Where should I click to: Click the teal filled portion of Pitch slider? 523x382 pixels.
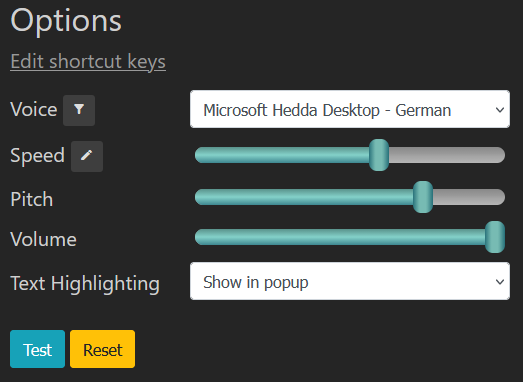[x=304, y=197]
